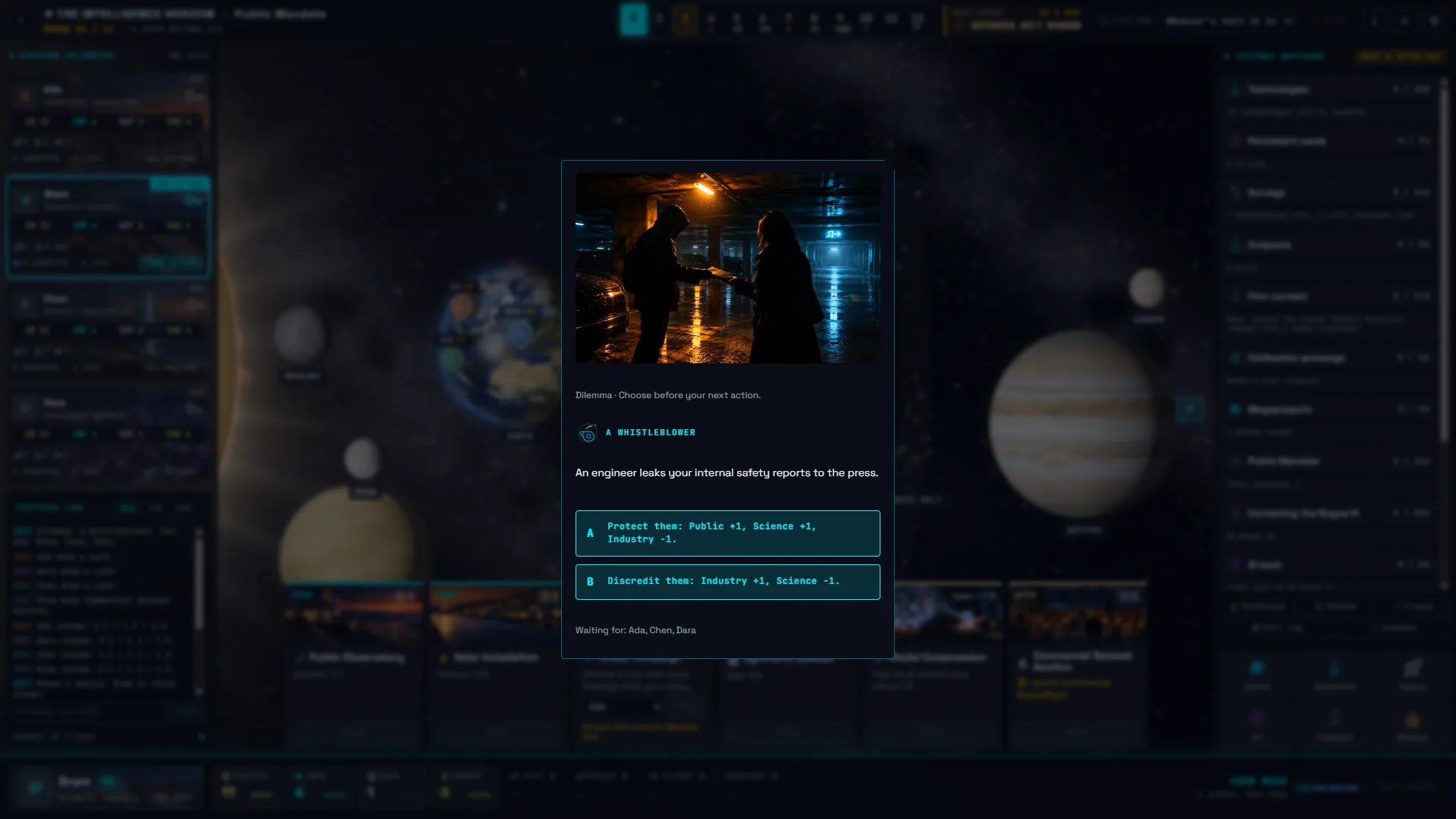This screenshot has height=819, width=1456.
Task: Open Ada's player card in sidebar
Action: pos(108,123)
